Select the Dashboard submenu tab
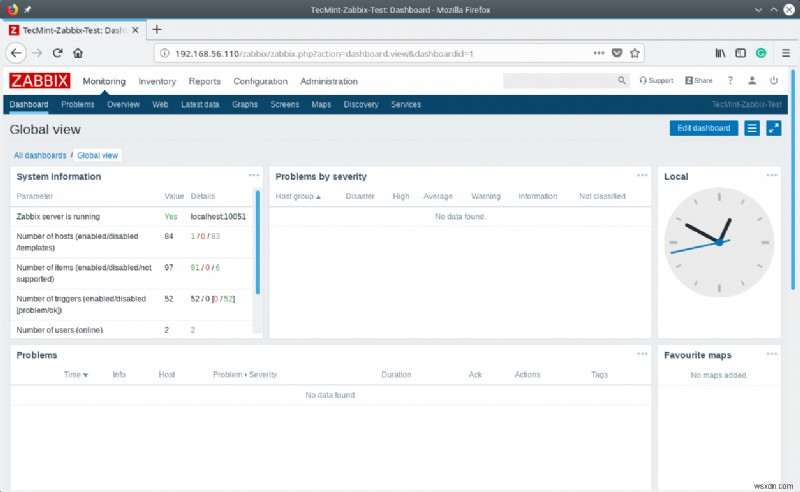 [x=29, y=104]
